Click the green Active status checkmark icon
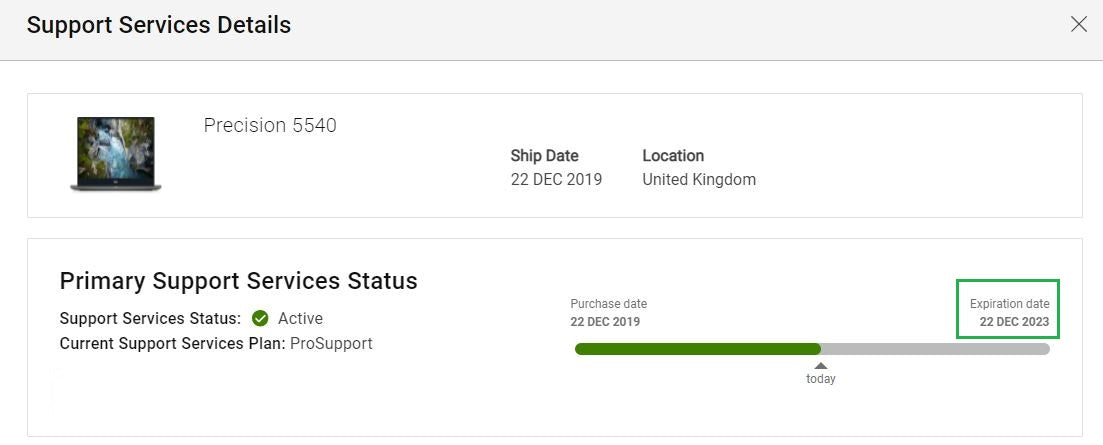Screen dimensions: 1103x445 pos(260,318)
